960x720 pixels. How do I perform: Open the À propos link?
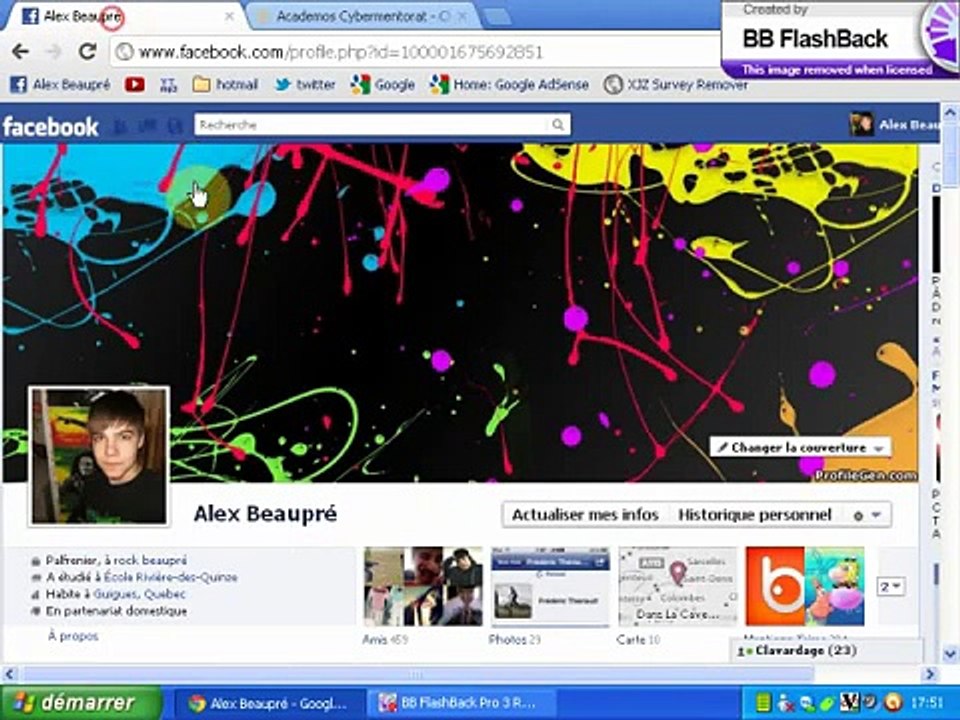coord(73,636)
